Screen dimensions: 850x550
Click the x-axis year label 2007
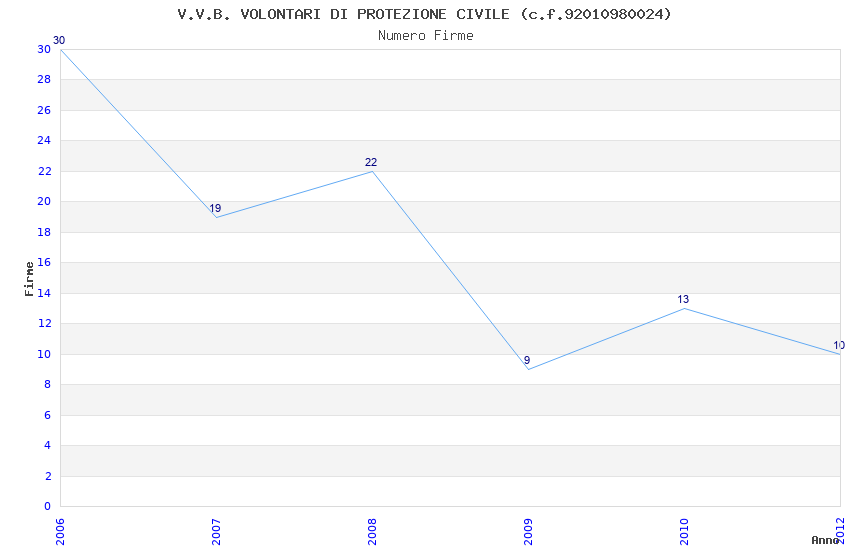(x=216, y=532)
